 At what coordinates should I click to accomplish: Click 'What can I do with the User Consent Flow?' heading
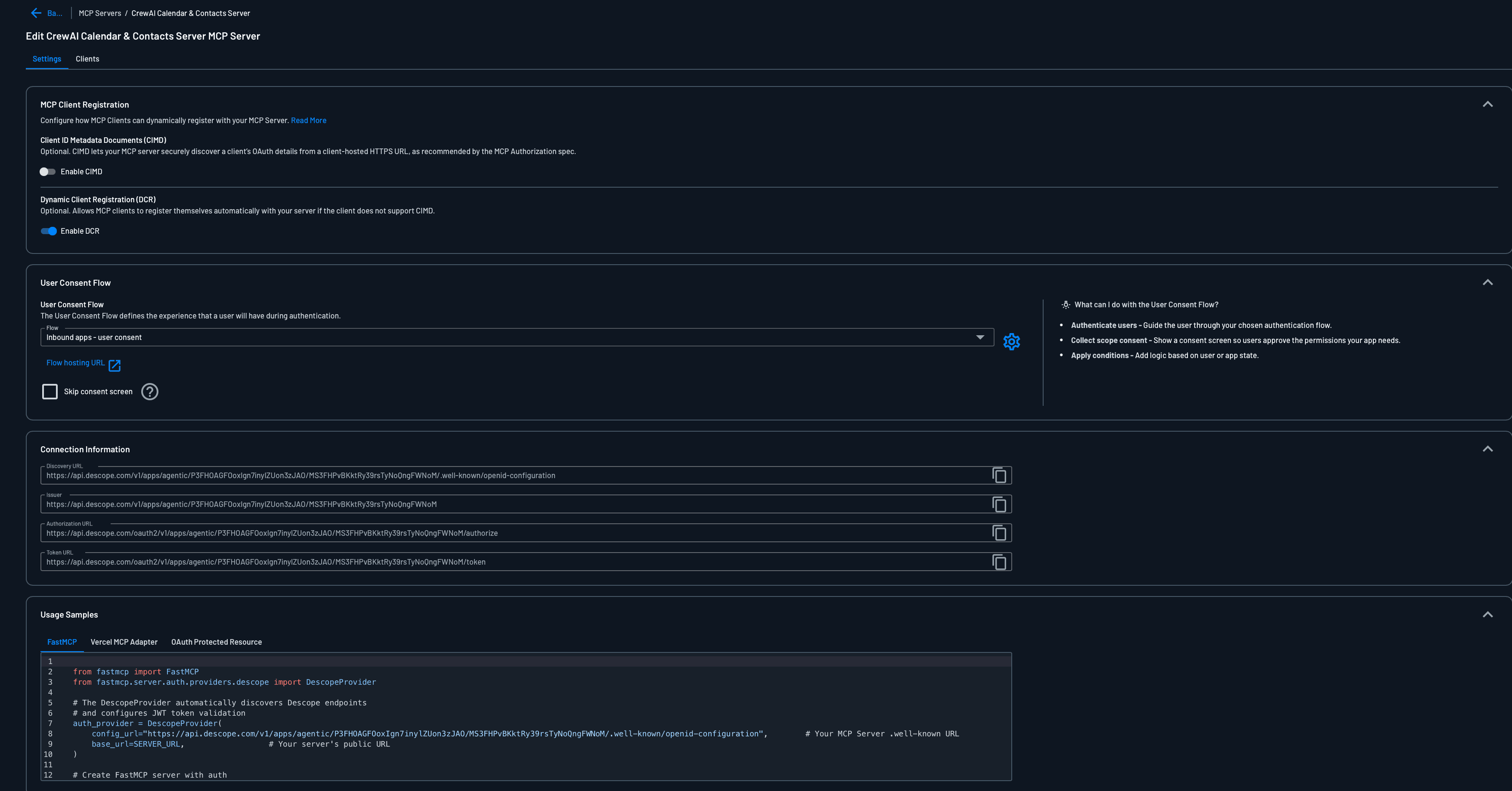point(1146,305)
